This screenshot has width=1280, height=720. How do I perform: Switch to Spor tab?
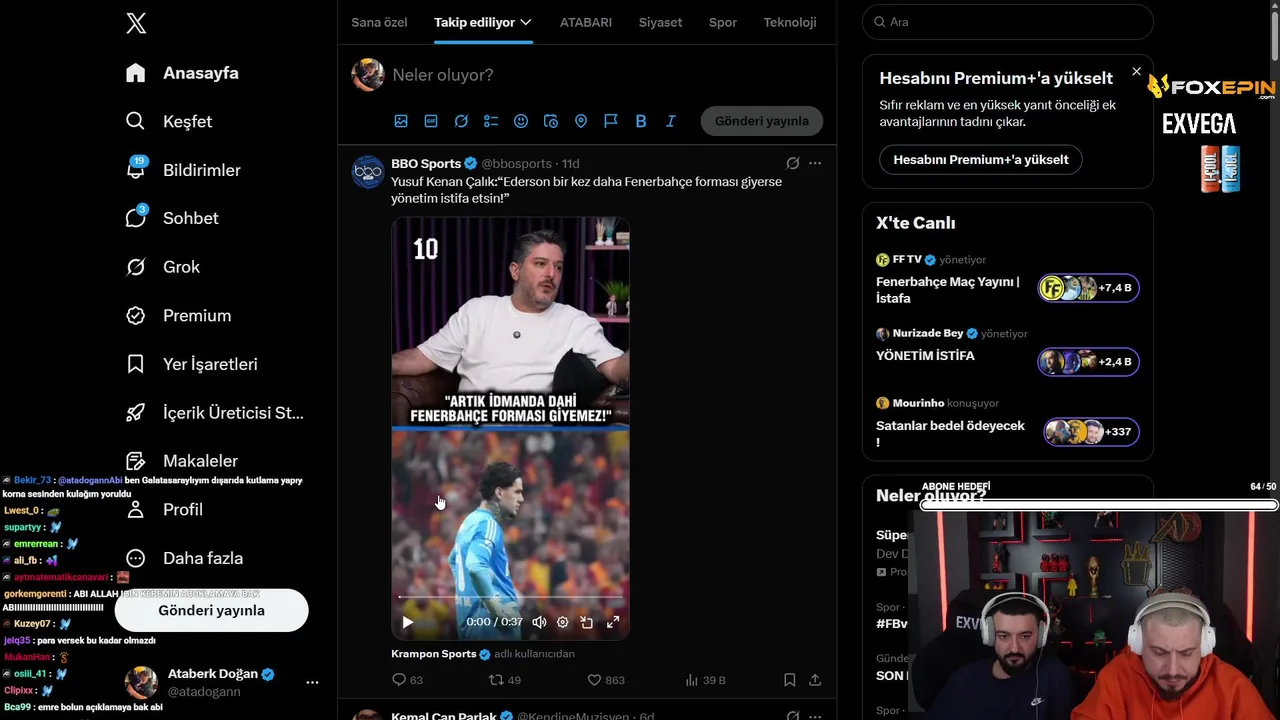click(723, 22)
